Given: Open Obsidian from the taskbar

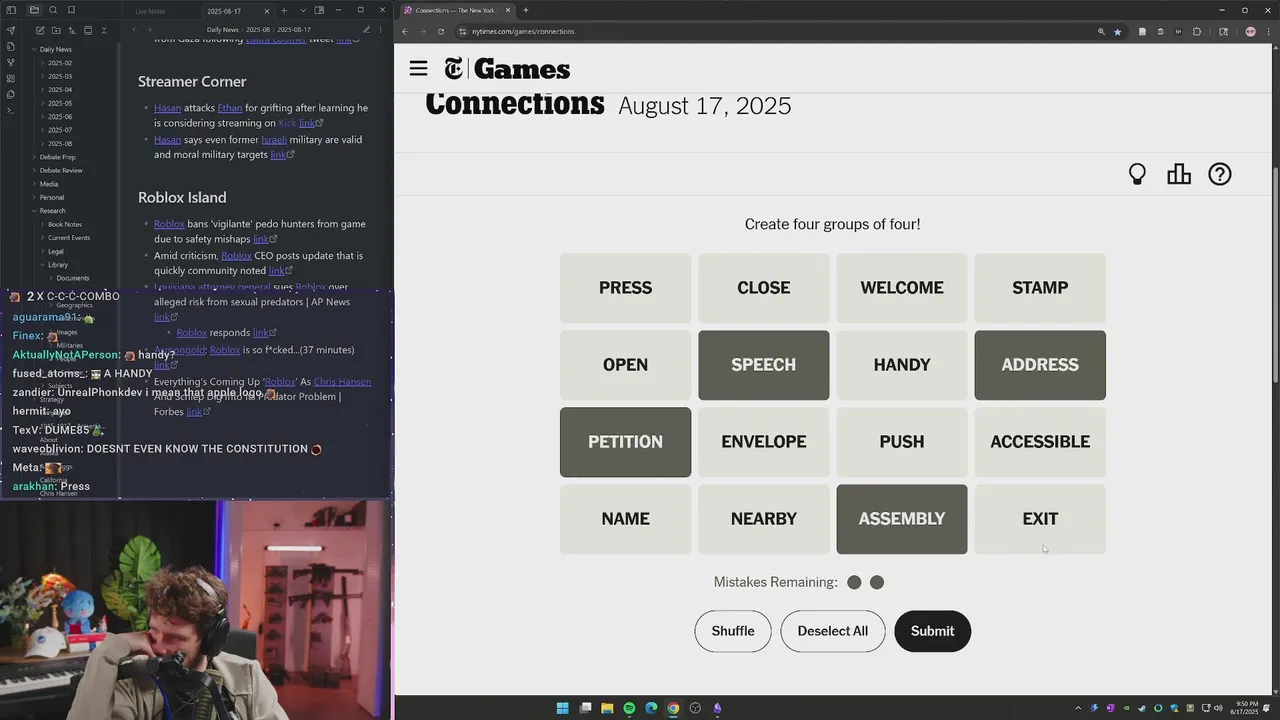Looking at the screenshot, I should 717,708.
